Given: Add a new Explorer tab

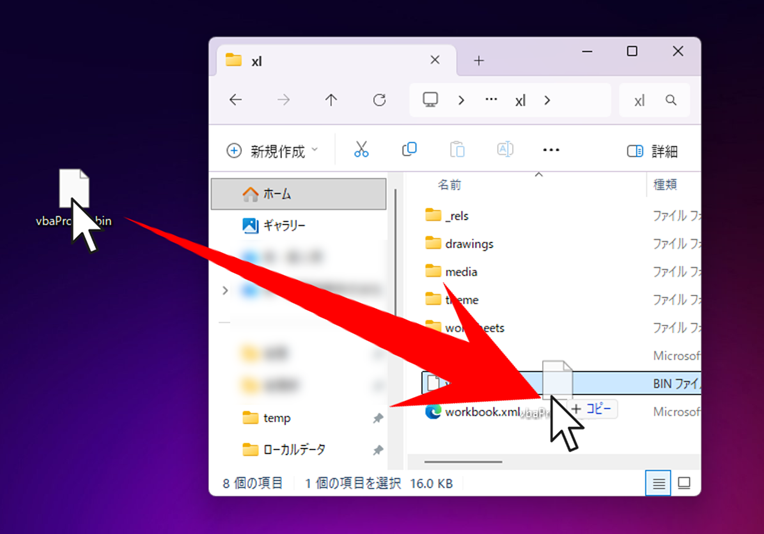Looking at the screenshot, I should (478, 60).
